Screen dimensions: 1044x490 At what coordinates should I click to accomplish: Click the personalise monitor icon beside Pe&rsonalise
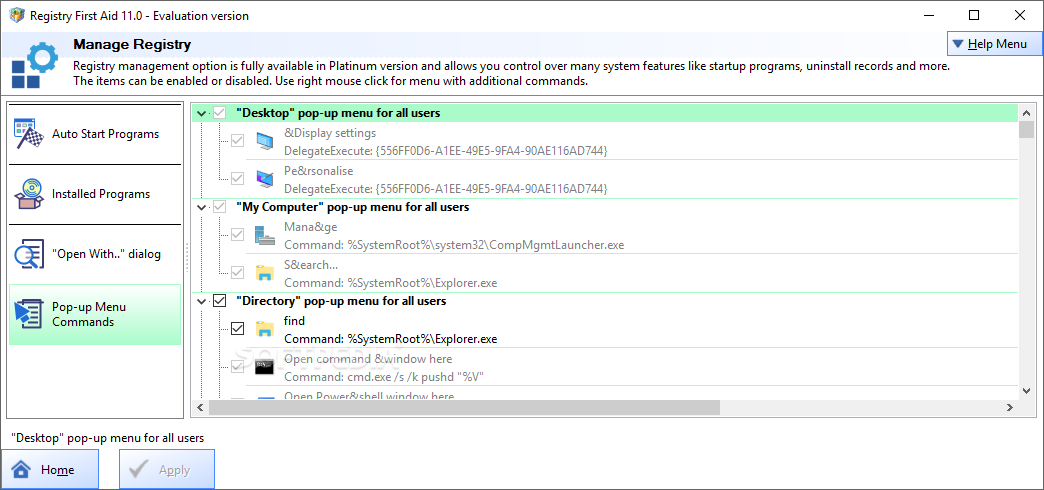[264, 179]
